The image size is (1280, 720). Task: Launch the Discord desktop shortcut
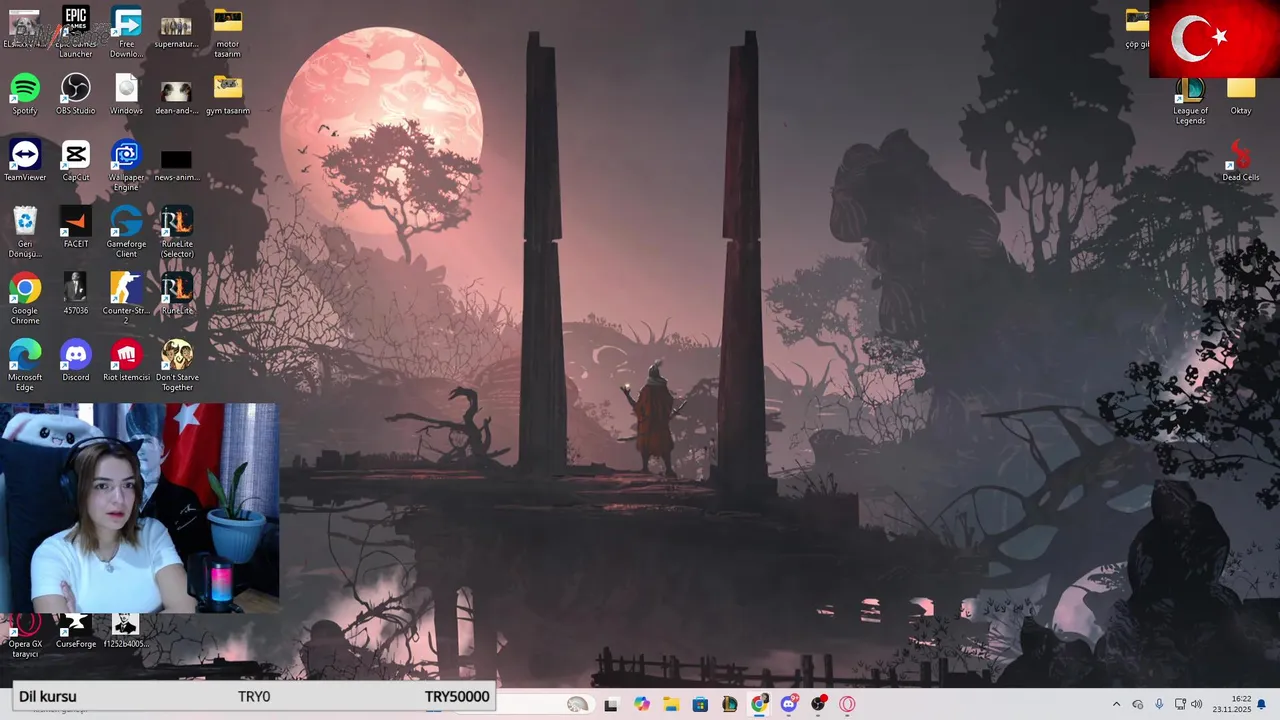[75, 361]
